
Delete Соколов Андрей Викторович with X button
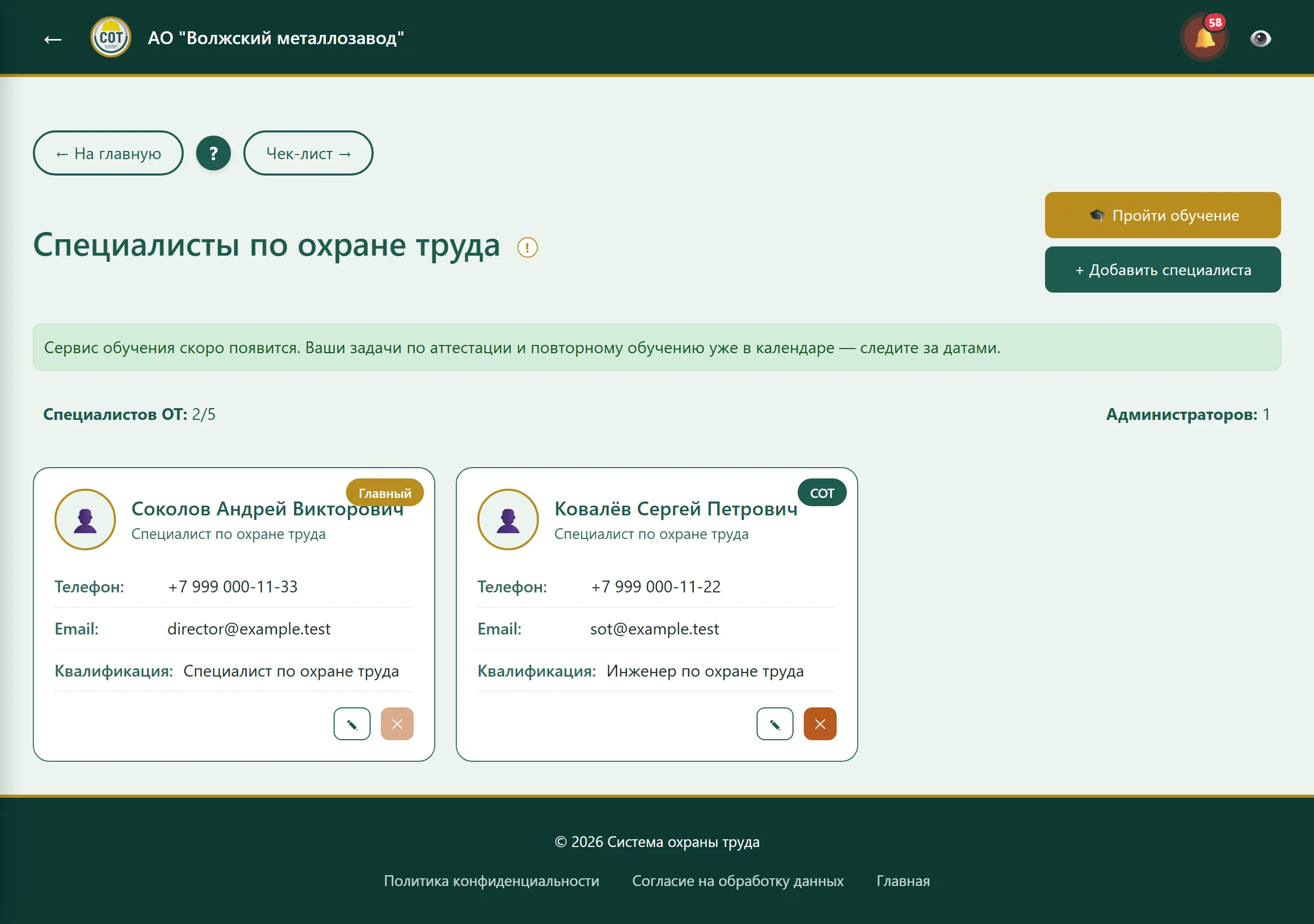(x=397, y=724)
